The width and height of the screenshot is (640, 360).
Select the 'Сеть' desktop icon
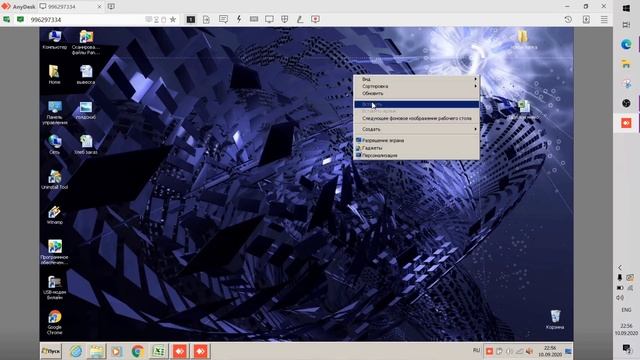point(54,144)
